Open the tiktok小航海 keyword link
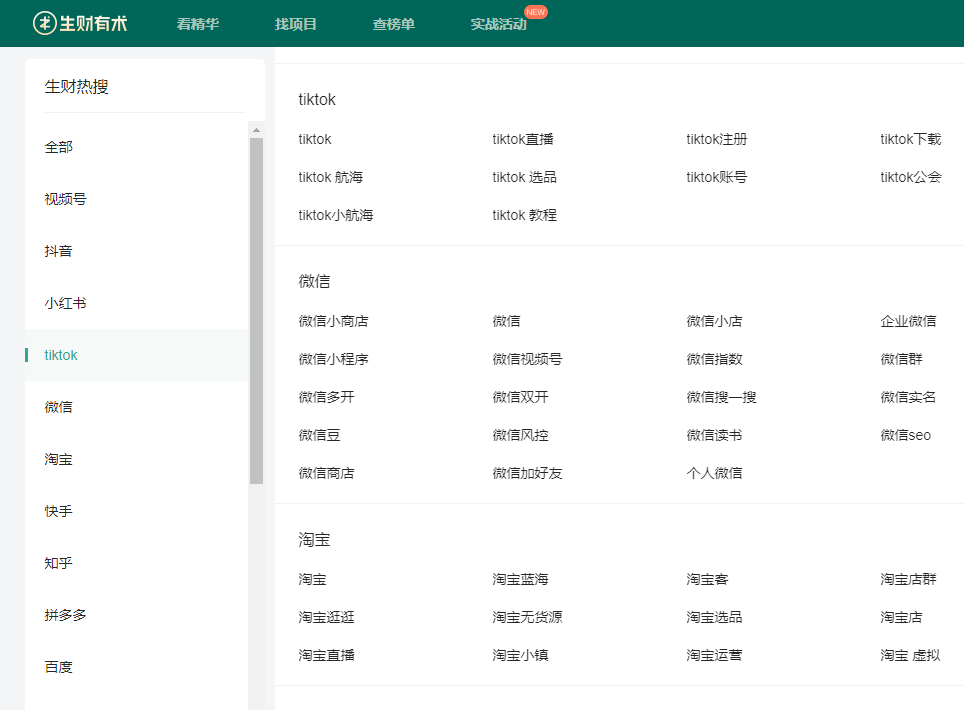Viewport: 964px width, 710px height. 336,215
